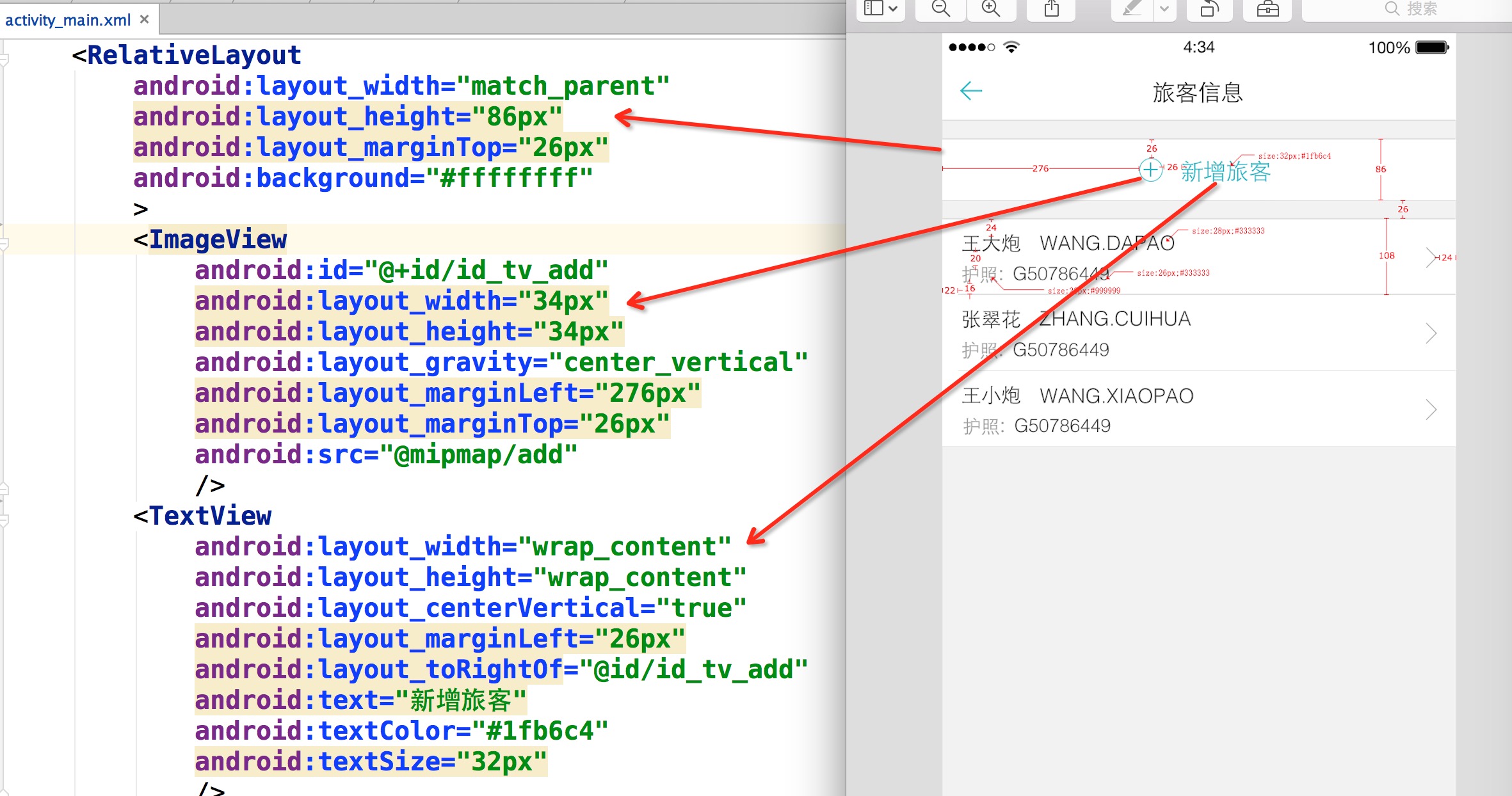Click the 旅客信息 page title

(x=1197, y=93)
